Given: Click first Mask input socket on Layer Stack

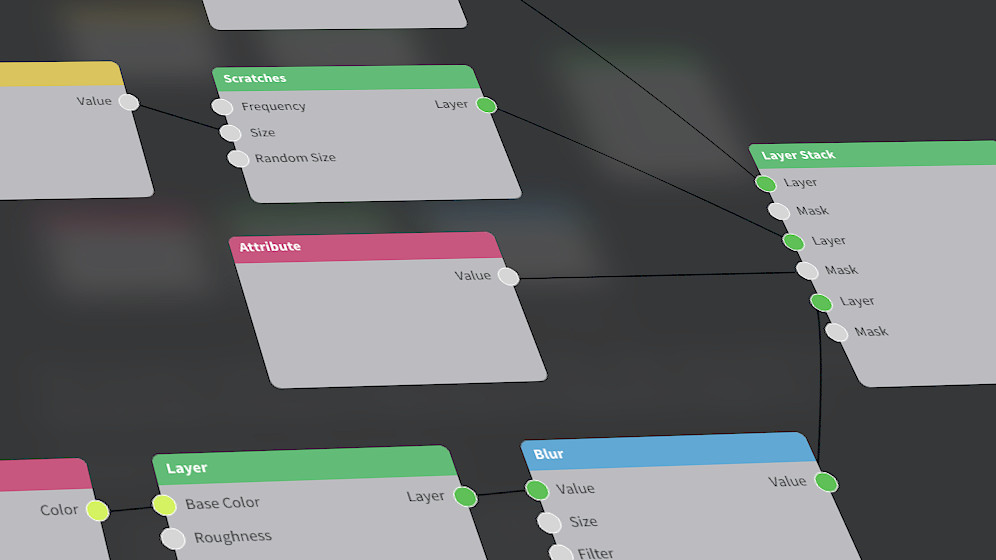Looking at the screenshot, I should 779,211.
